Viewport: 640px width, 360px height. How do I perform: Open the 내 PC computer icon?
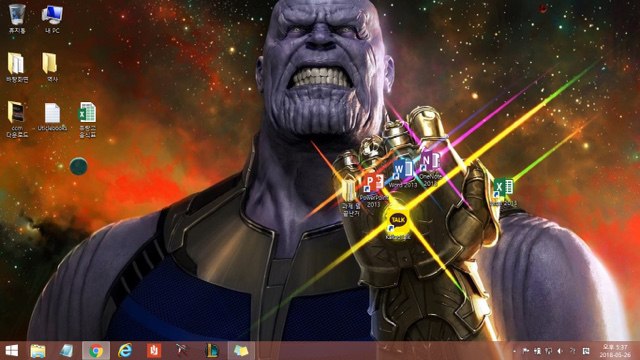52,18
